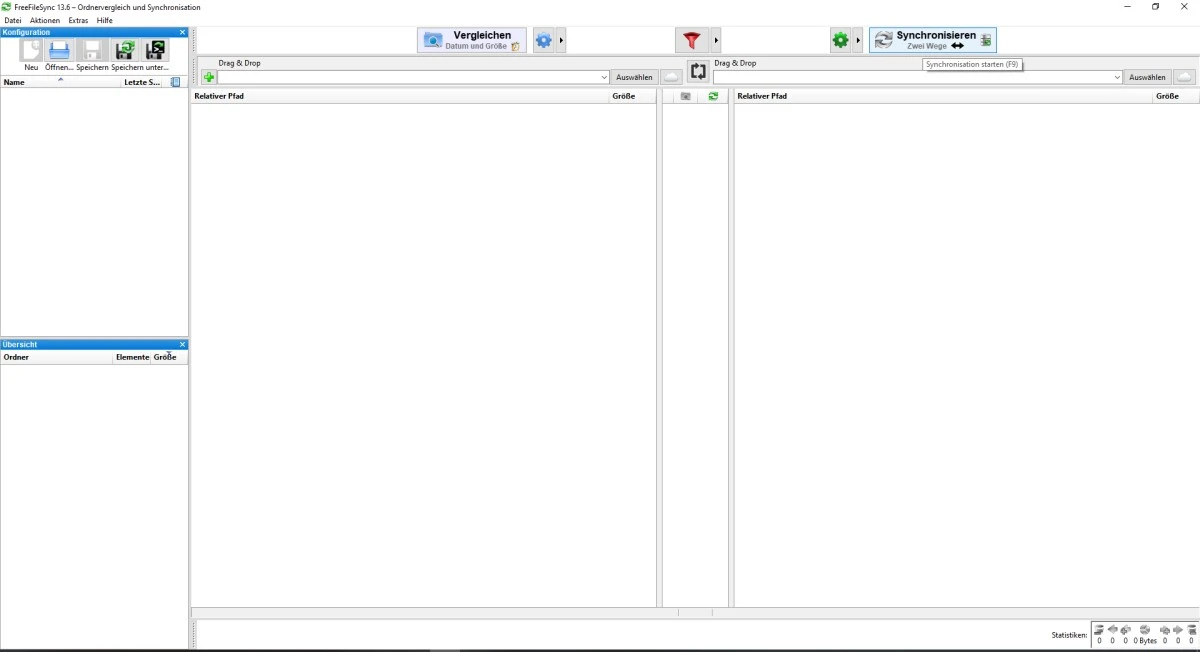Open a configuration via Öffnen icon

pyautogui.click(x=59, y=50)
